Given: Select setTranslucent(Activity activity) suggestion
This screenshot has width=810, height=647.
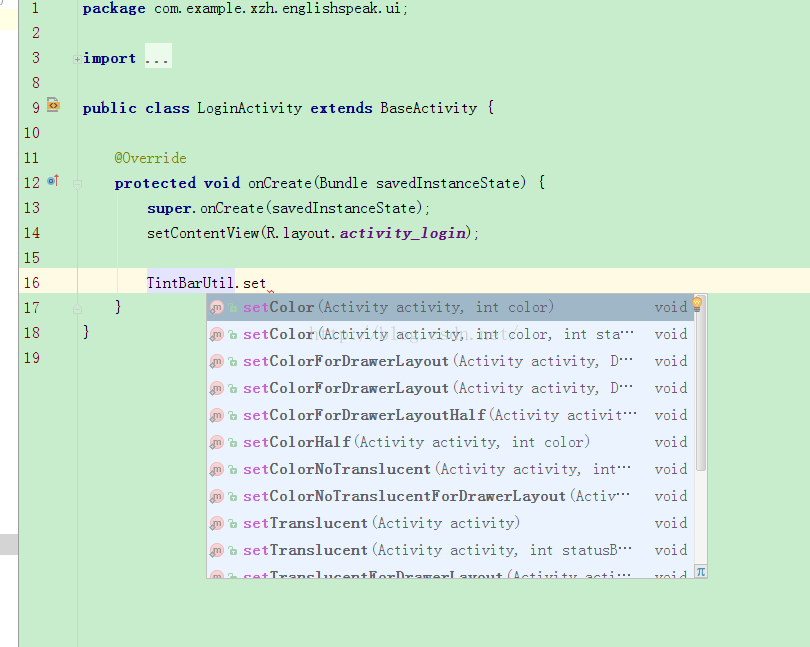Looking at the screenshot, I should [450, 523].
